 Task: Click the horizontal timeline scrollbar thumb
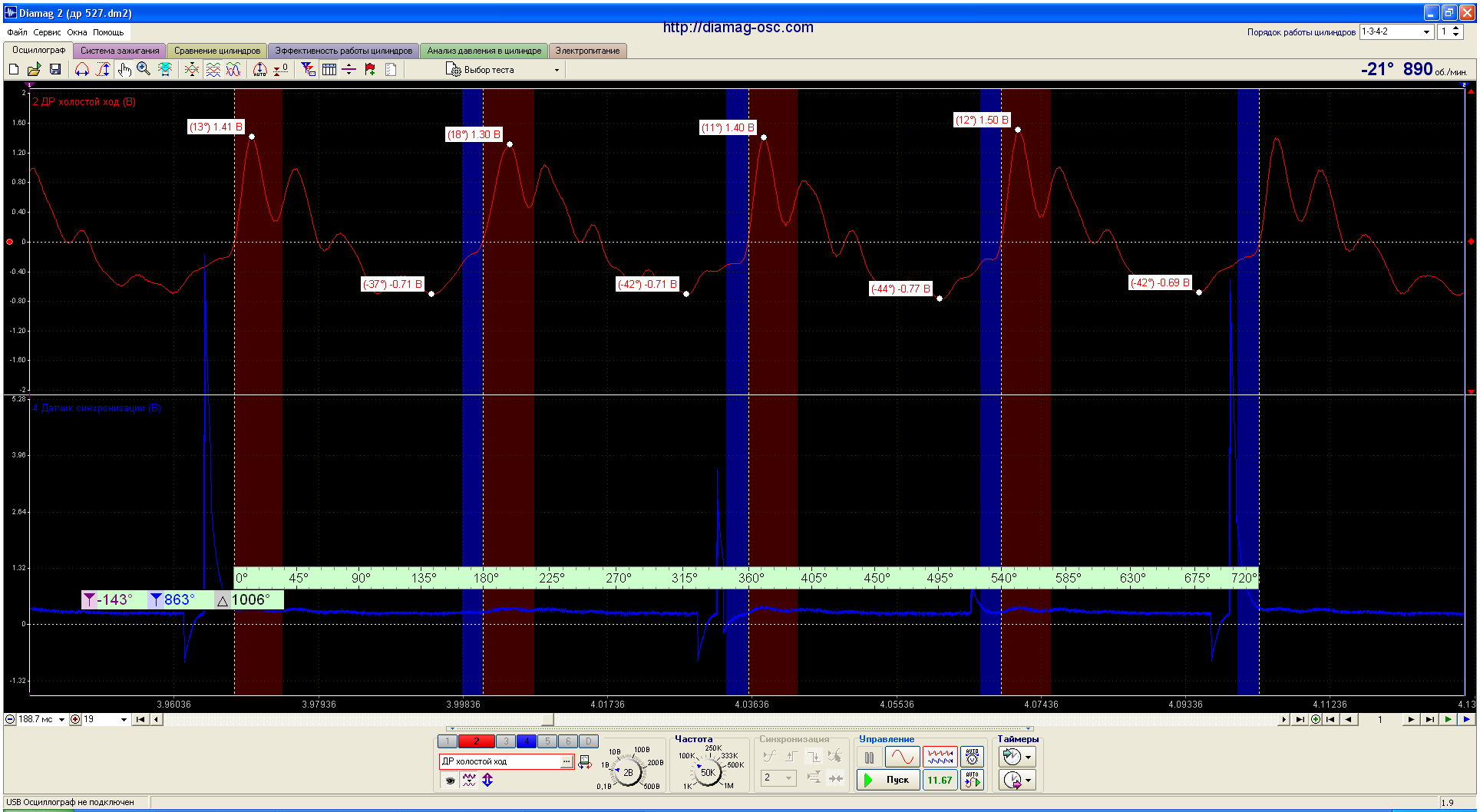point(547,720)
